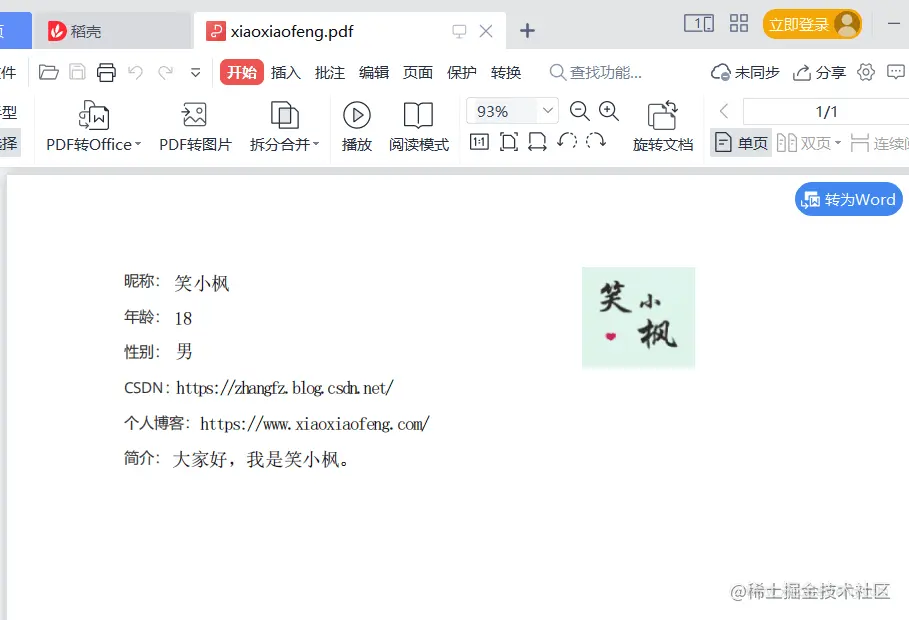Viewport: 909px width, 620px height.
Task: Click the 未同步 cloud sync button
Action: click(x=745, y=72)
